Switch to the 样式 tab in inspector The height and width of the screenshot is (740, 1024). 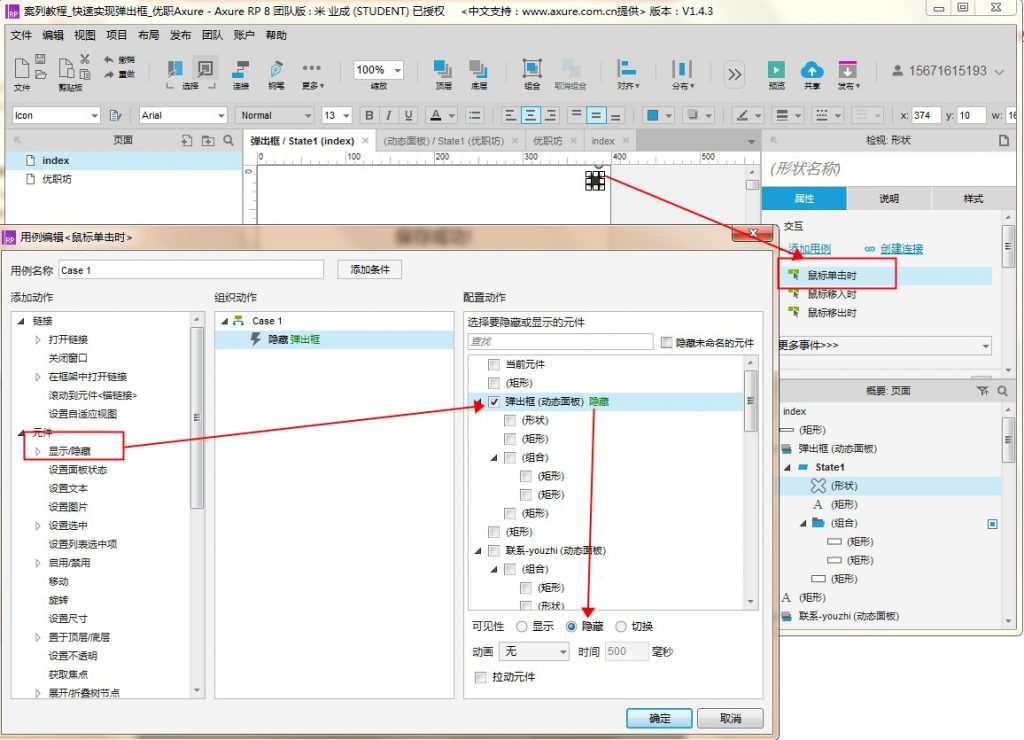pyautogui.click(x=972, y=198)
